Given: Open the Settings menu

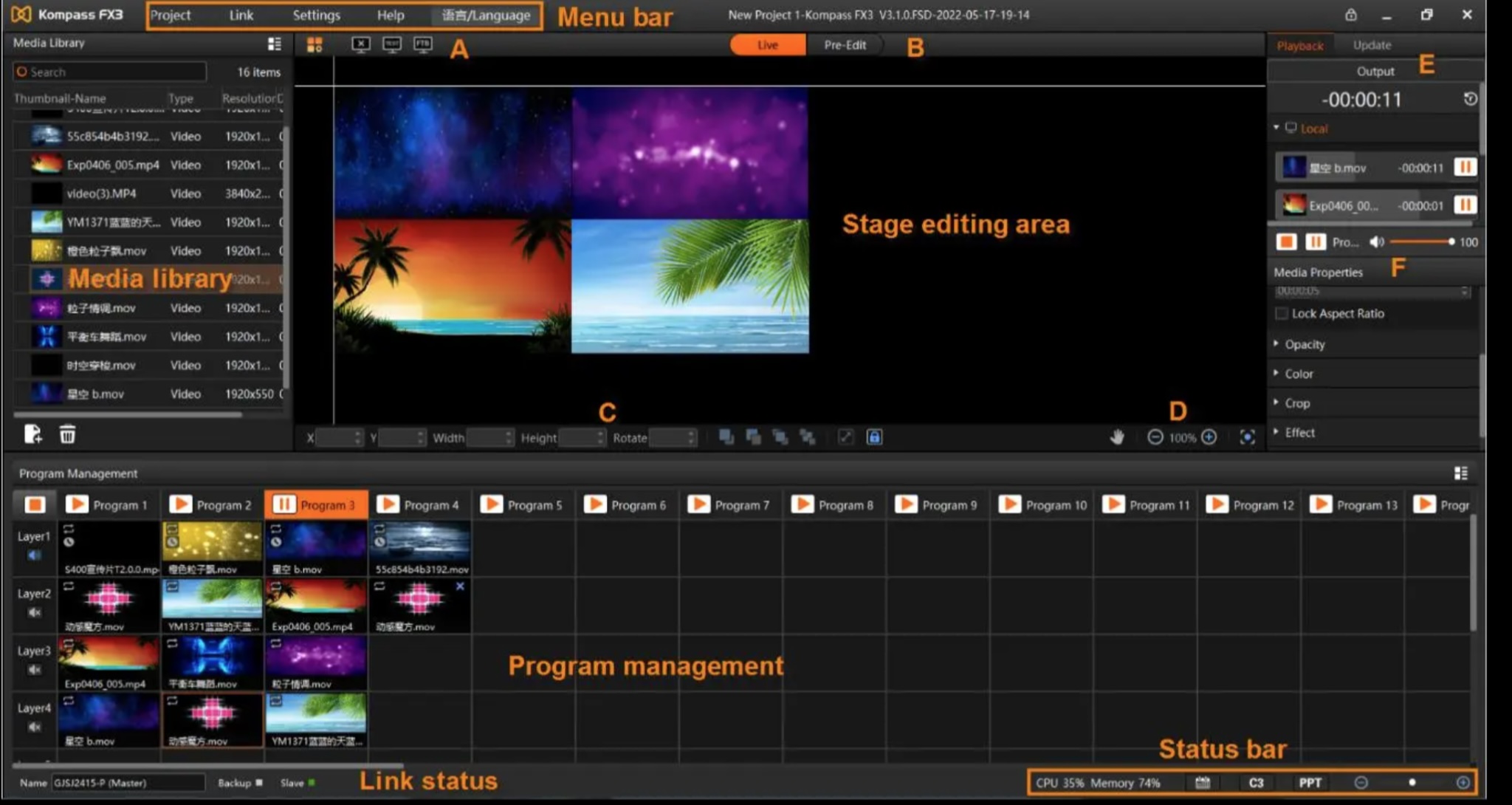Looking at the screenshot, I should 316,15.
